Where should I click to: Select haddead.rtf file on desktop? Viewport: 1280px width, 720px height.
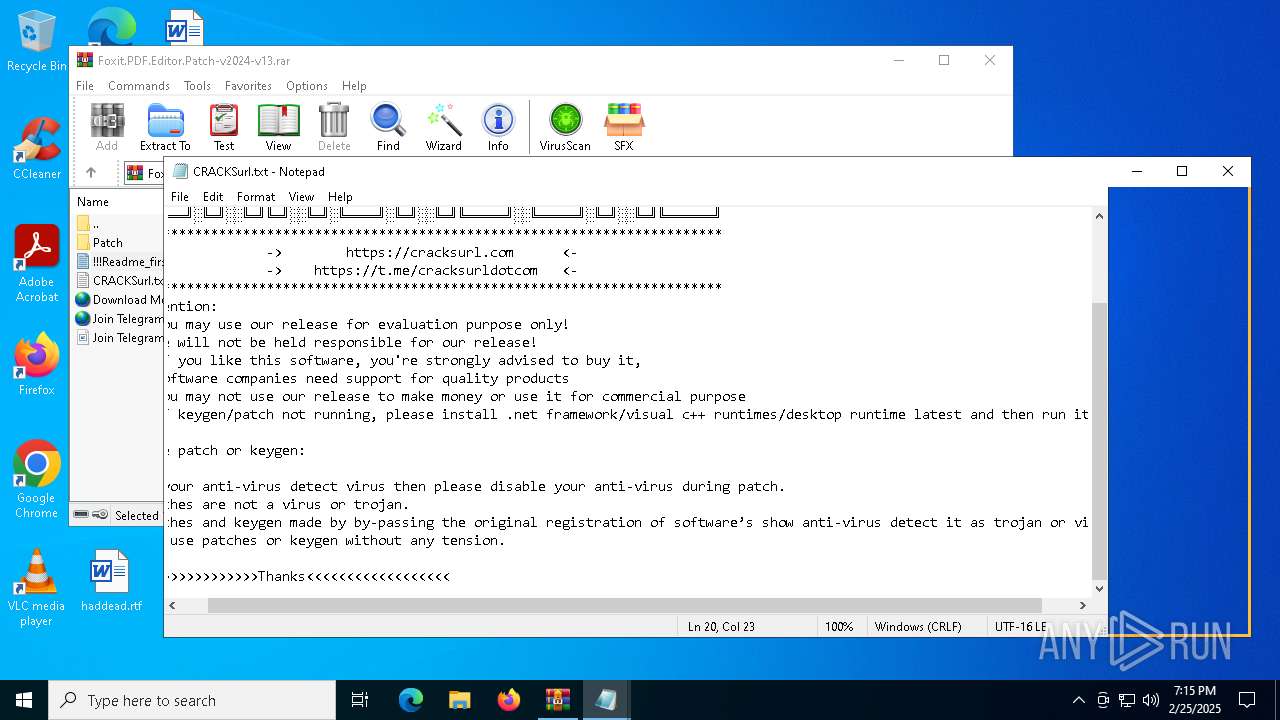coord(111,580)
